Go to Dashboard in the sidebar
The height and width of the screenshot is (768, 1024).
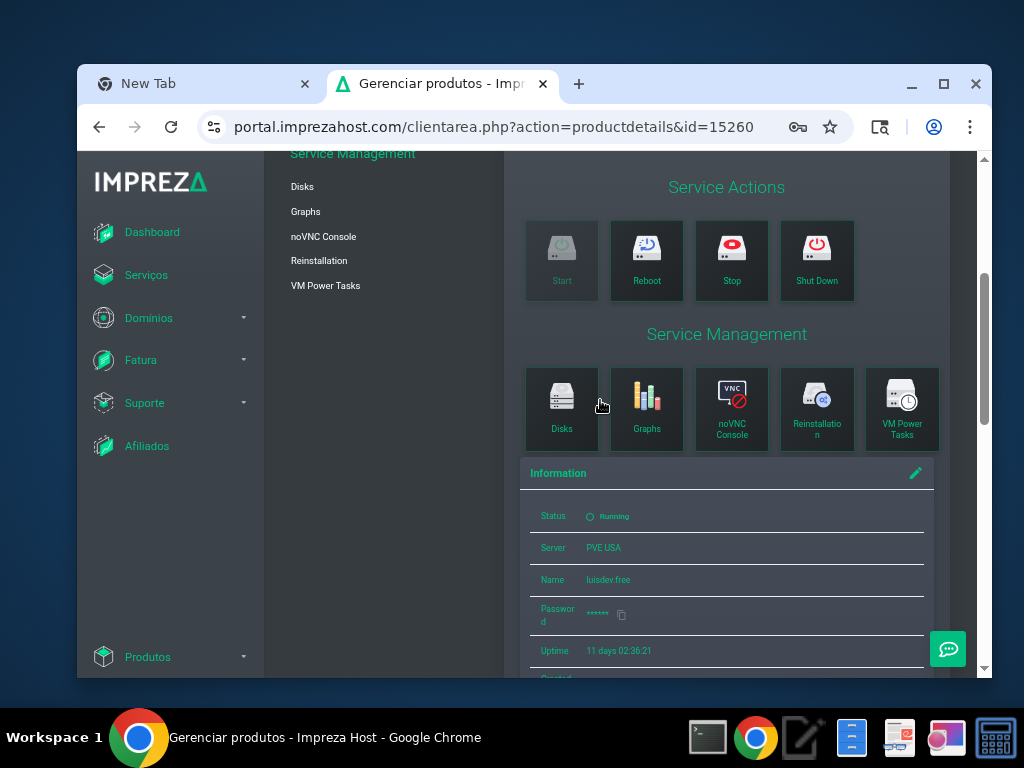coord(152,232)
